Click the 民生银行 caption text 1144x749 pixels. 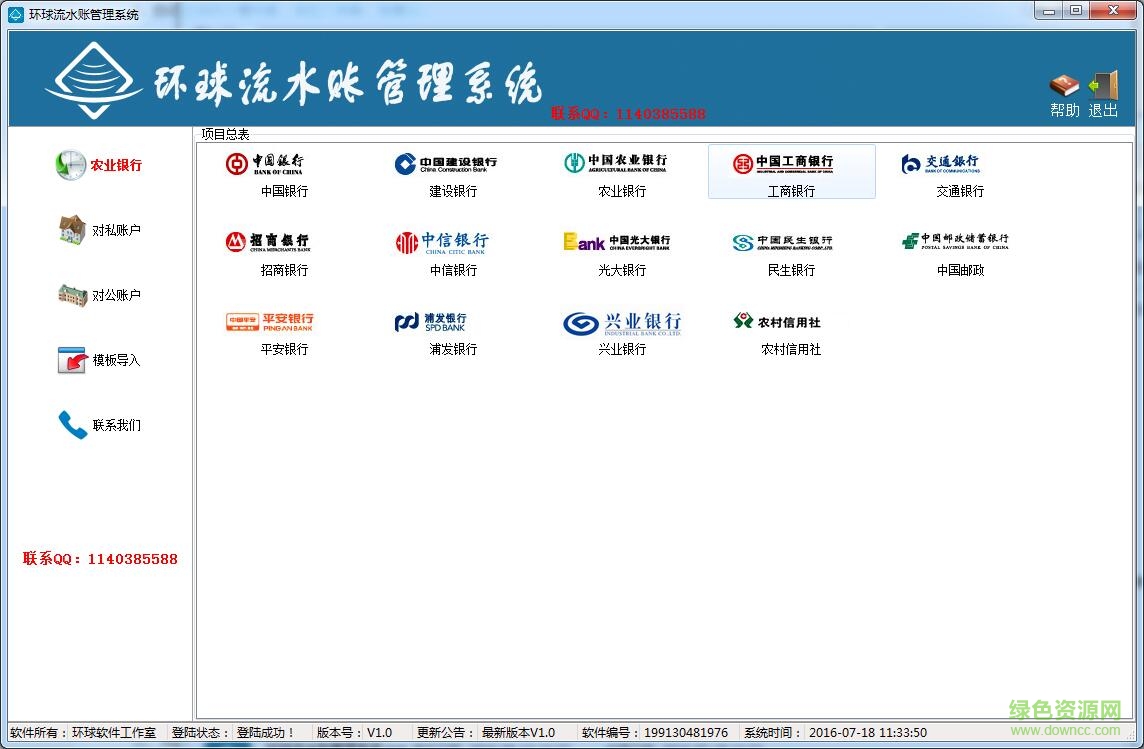[792, 270]
